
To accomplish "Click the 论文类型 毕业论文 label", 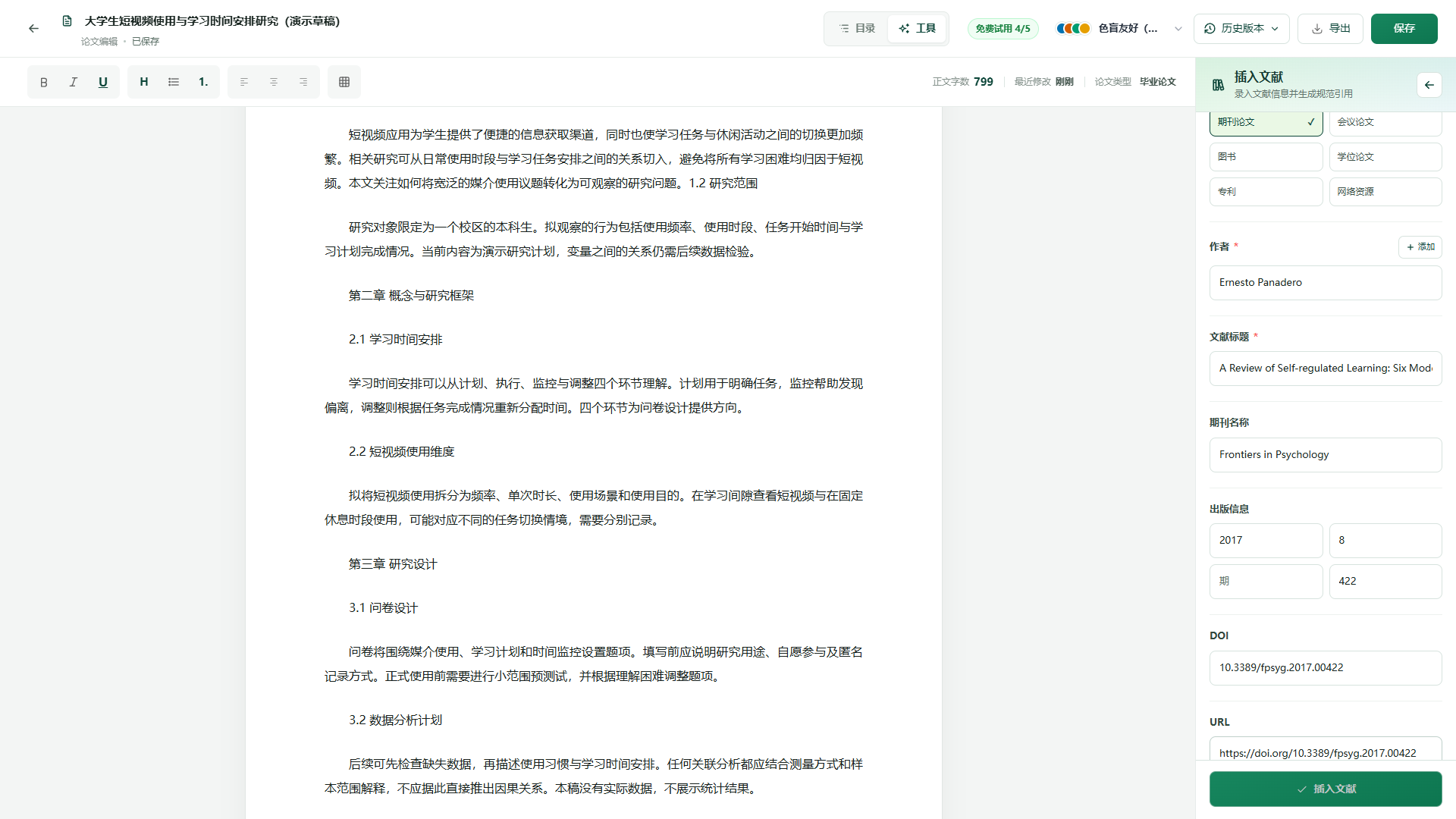I will tap(1135, 82).
